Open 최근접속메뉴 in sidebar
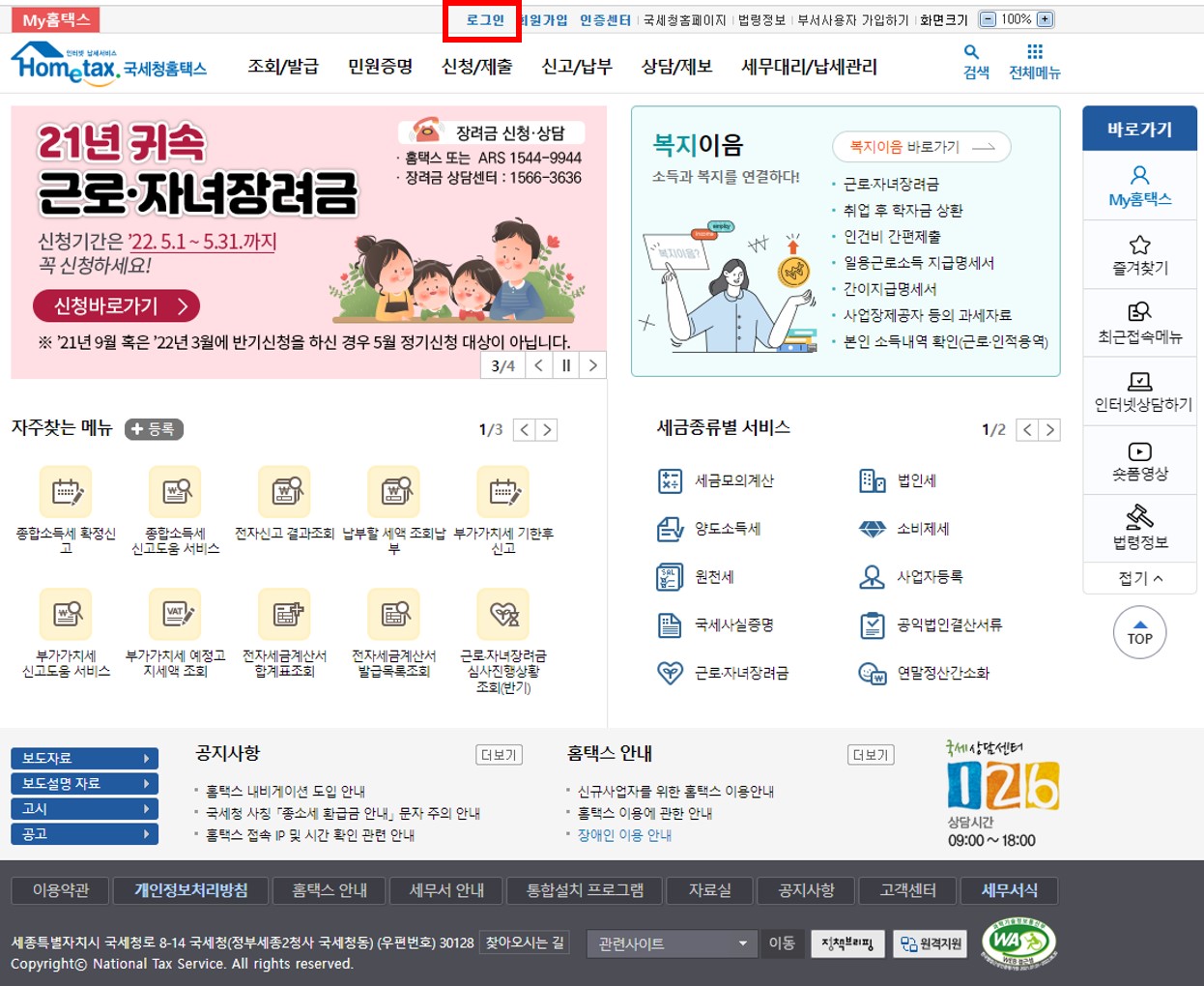This screenshot has width=1204, height=986. pyautogui.click(x=1140, y=324)
